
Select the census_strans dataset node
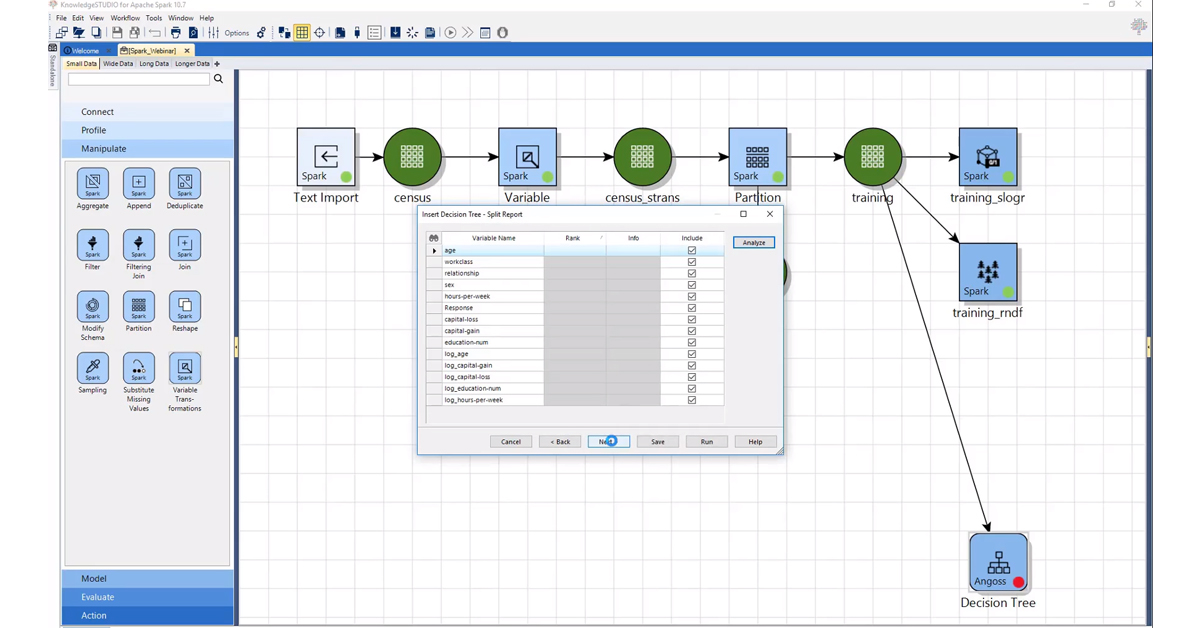642,157
